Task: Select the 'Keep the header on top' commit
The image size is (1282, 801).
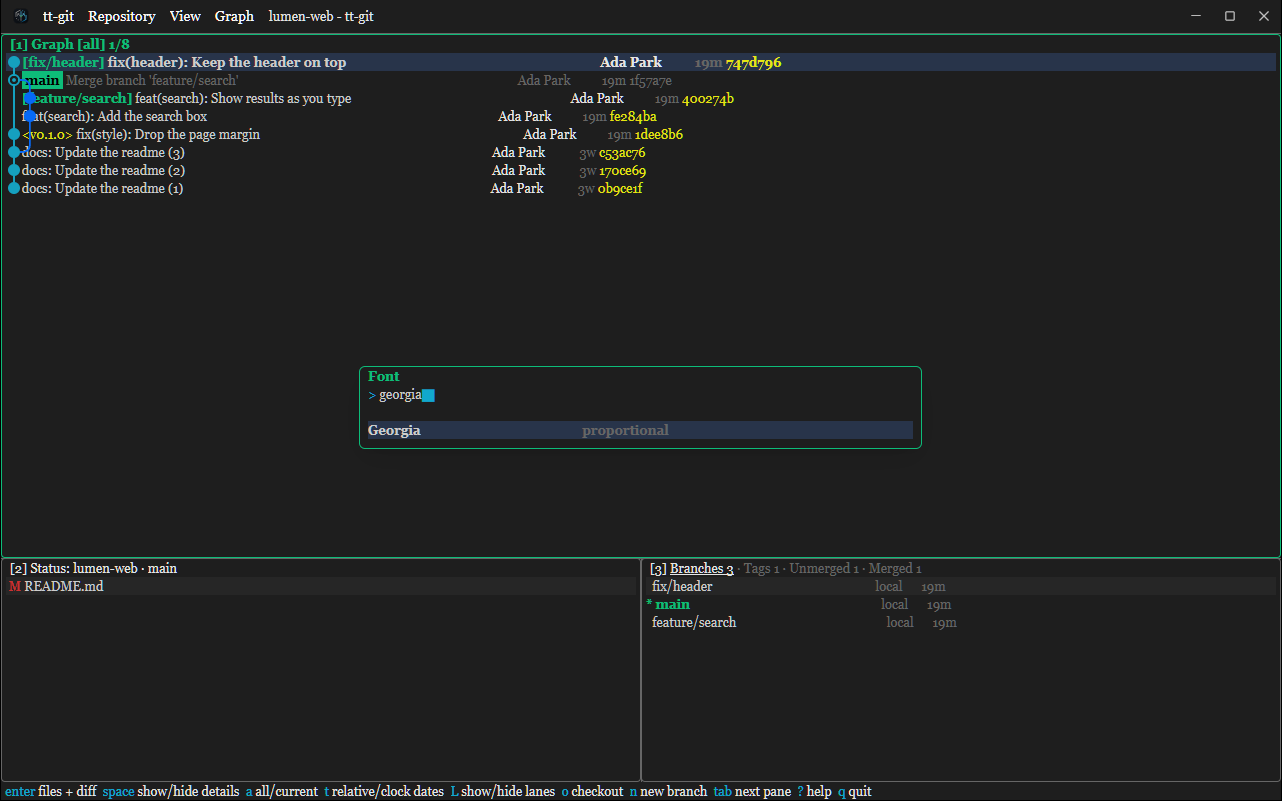Action: 640,62
